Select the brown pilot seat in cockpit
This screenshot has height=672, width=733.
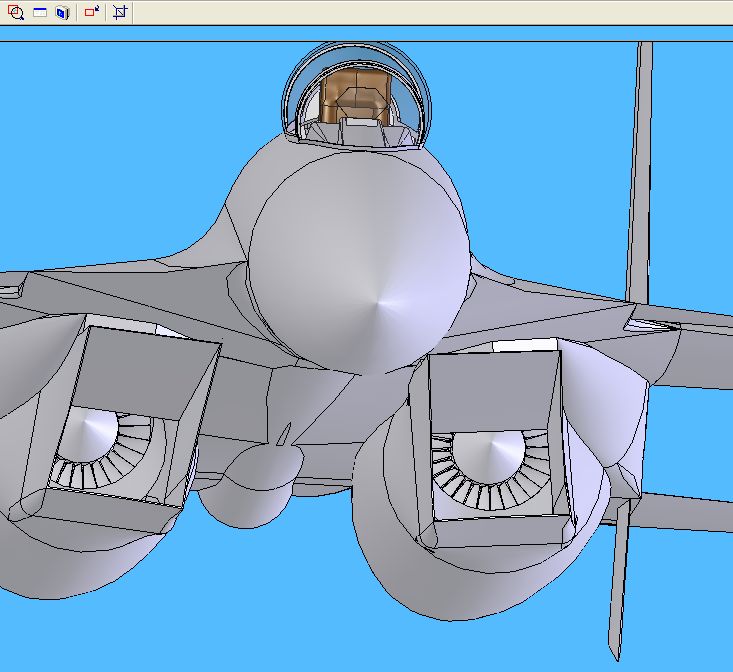click(356, 96)
